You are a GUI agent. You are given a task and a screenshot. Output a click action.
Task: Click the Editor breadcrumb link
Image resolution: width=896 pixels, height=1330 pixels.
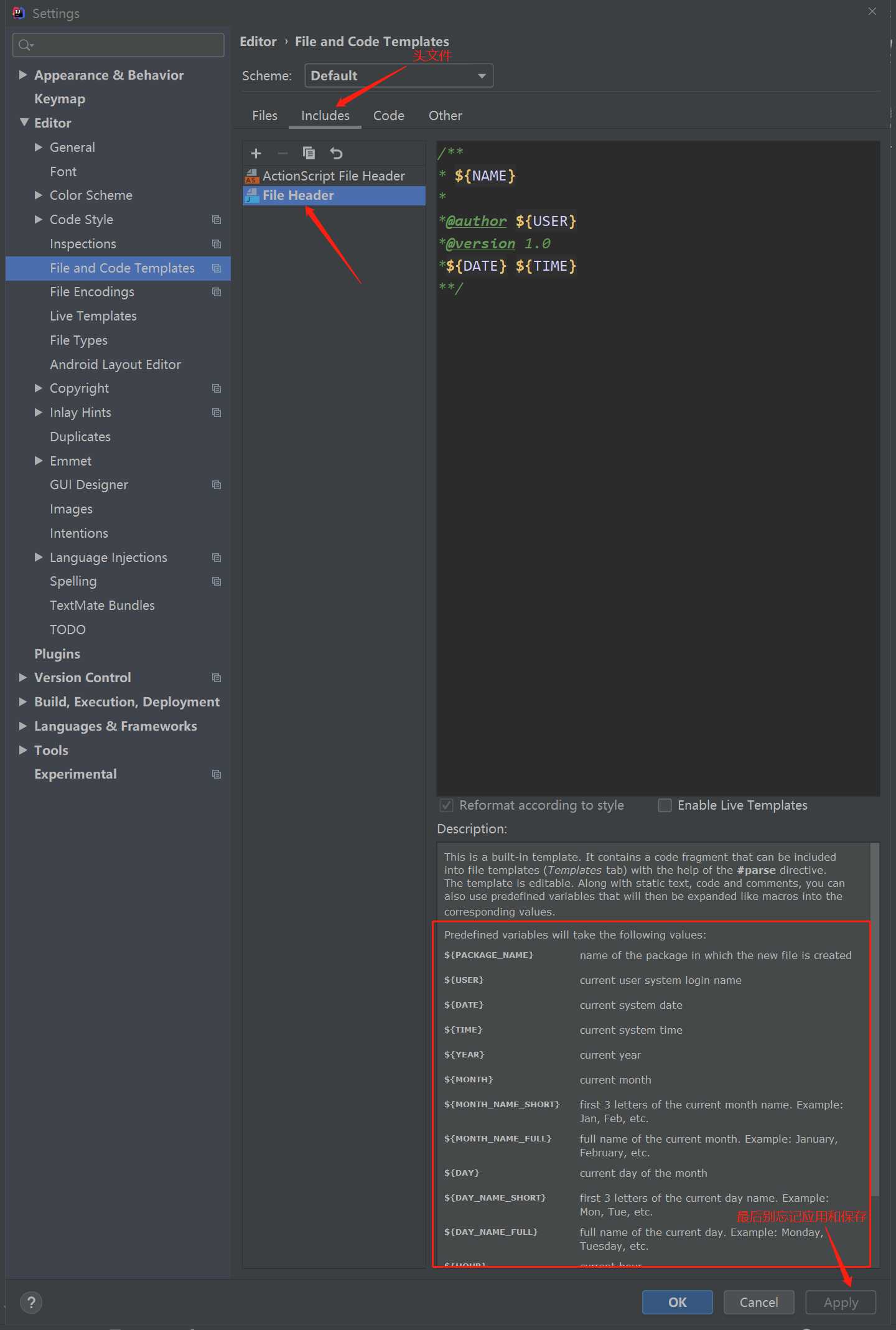pos(258,42)
